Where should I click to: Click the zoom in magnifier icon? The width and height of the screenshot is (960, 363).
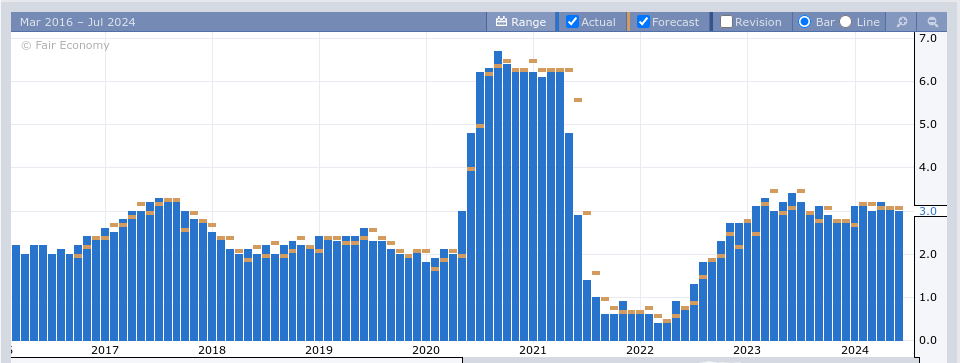tap(902, 22)
